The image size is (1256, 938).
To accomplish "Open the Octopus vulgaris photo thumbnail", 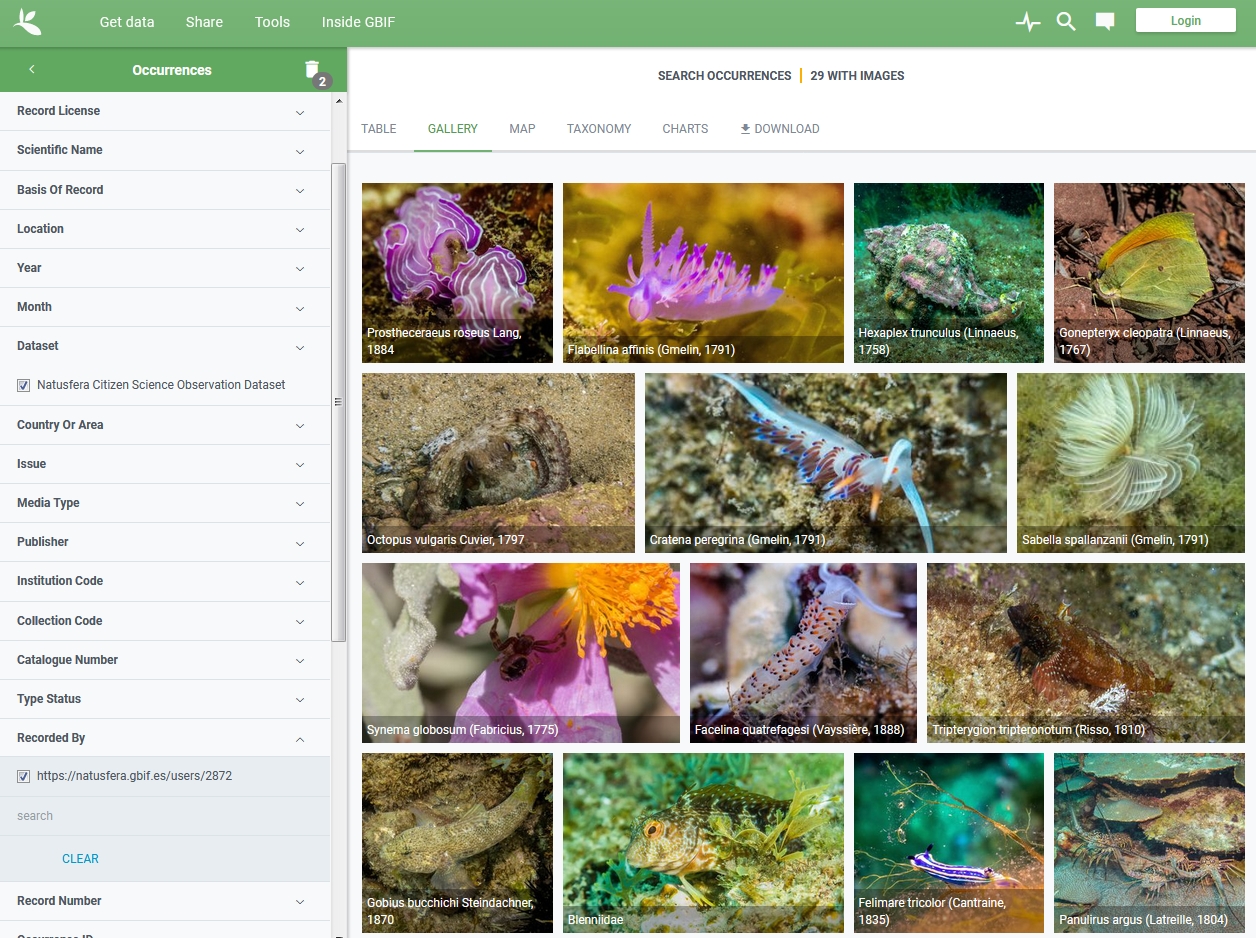I will [498, 462].
